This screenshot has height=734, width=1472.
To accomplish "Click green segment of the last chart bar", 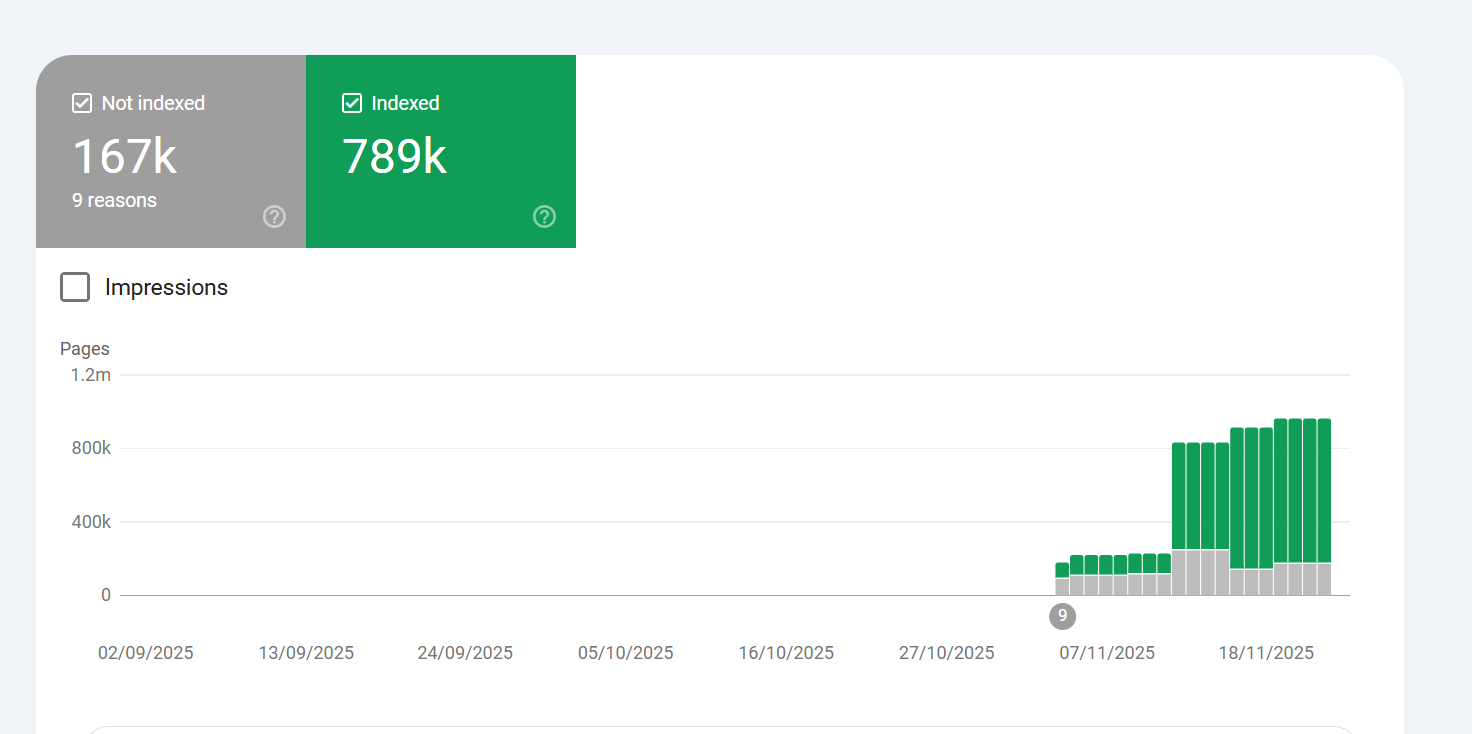I will coord(1324,490).
